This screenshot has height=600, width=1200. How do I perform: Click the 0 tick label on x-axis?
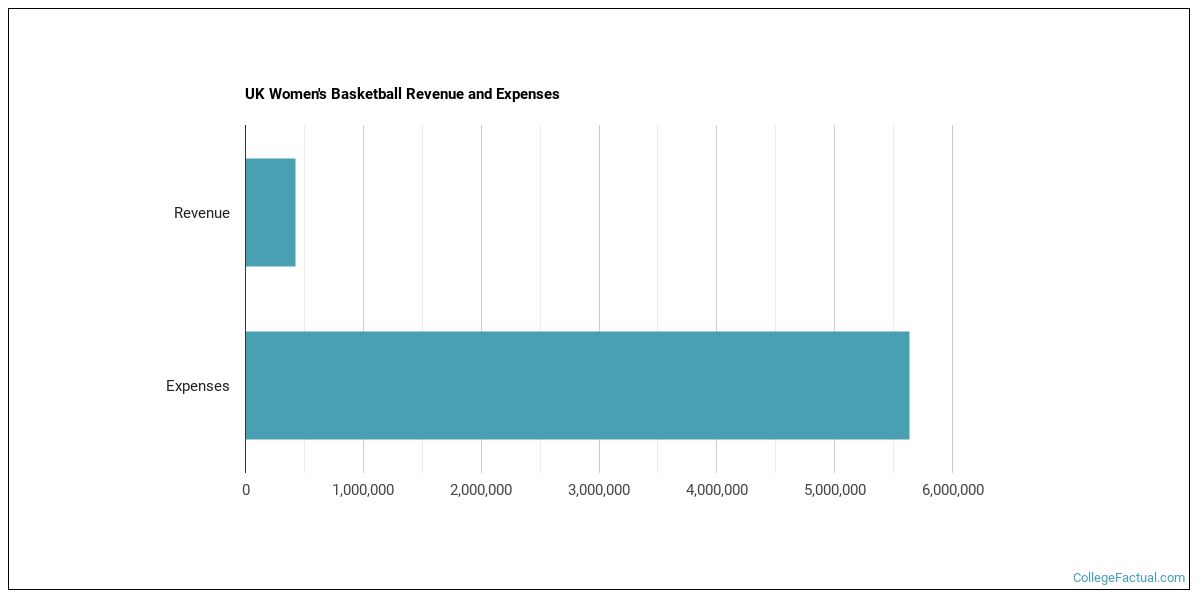click(246, 490)
